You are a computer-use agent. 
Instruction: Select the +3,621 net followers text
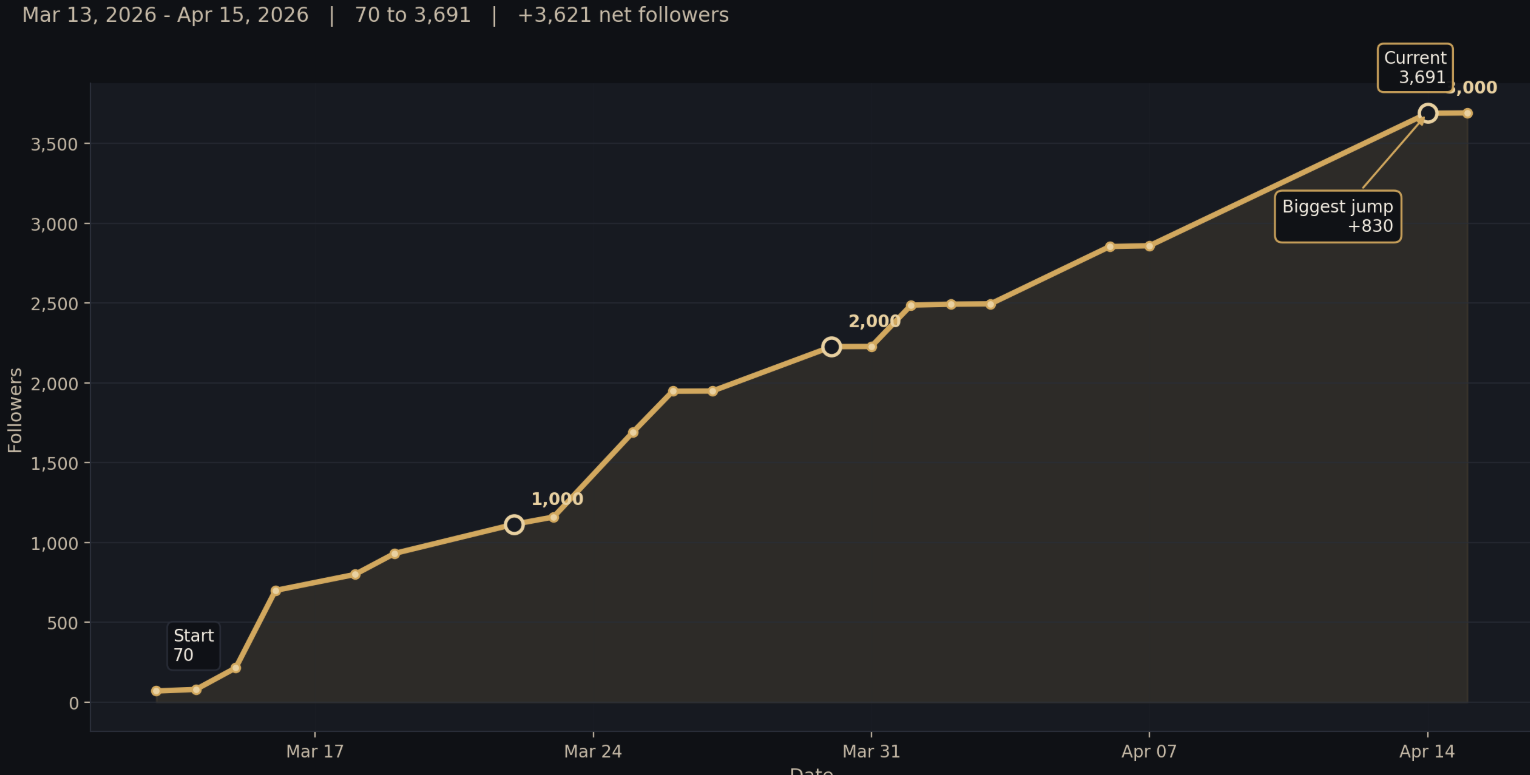tap(622, 15)
